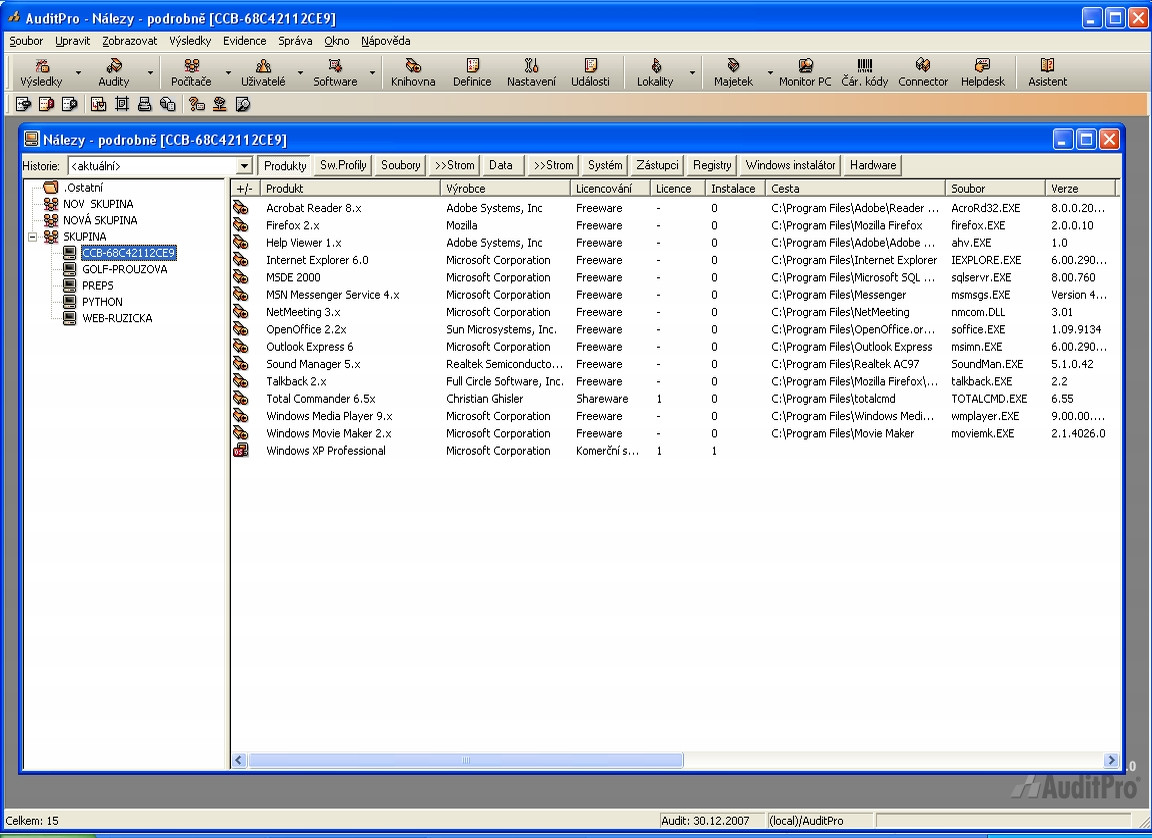Open the Definice icon
This screenshot has width=1152, height=838.
coord(472,73)
